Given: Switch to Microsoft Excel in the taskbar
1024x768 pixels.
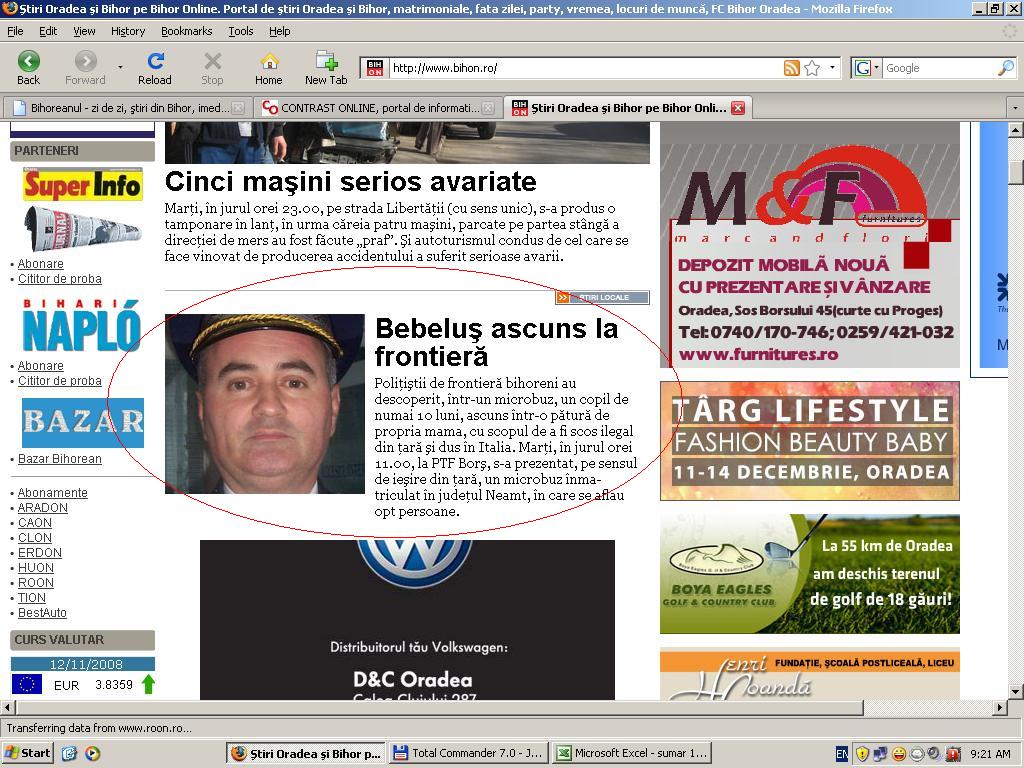Looking at the screenshot, I should click(632, 753).
